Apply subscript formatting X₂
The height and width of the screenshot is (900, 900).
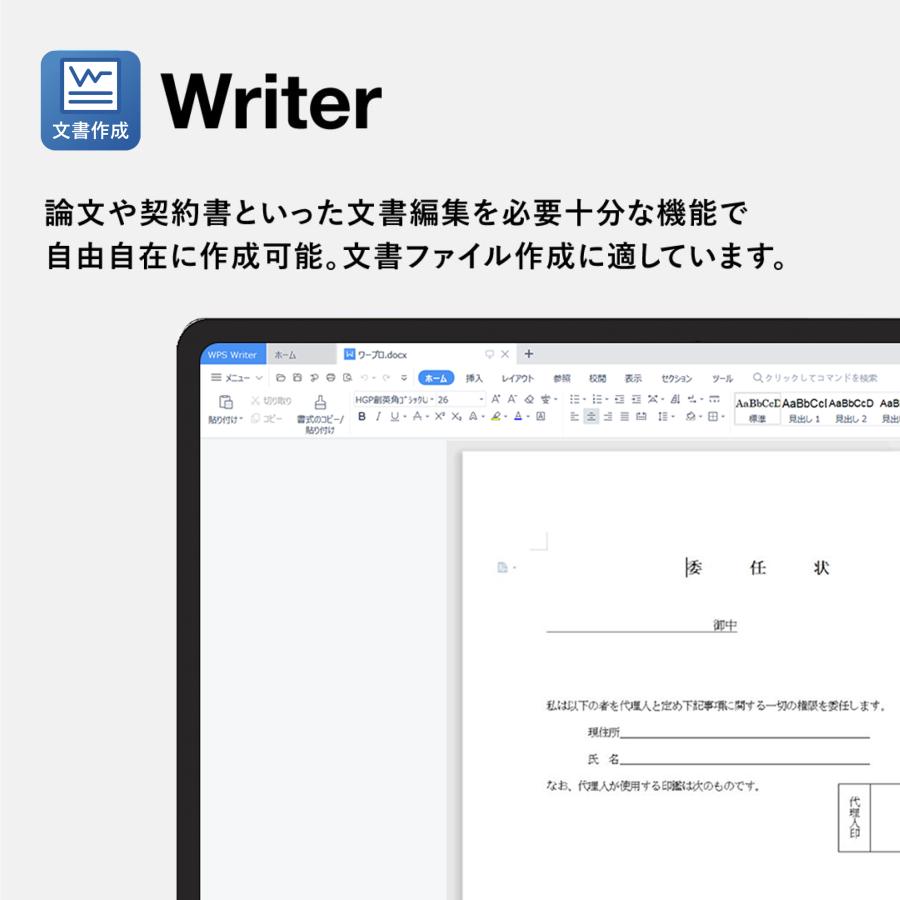point(455,417)
